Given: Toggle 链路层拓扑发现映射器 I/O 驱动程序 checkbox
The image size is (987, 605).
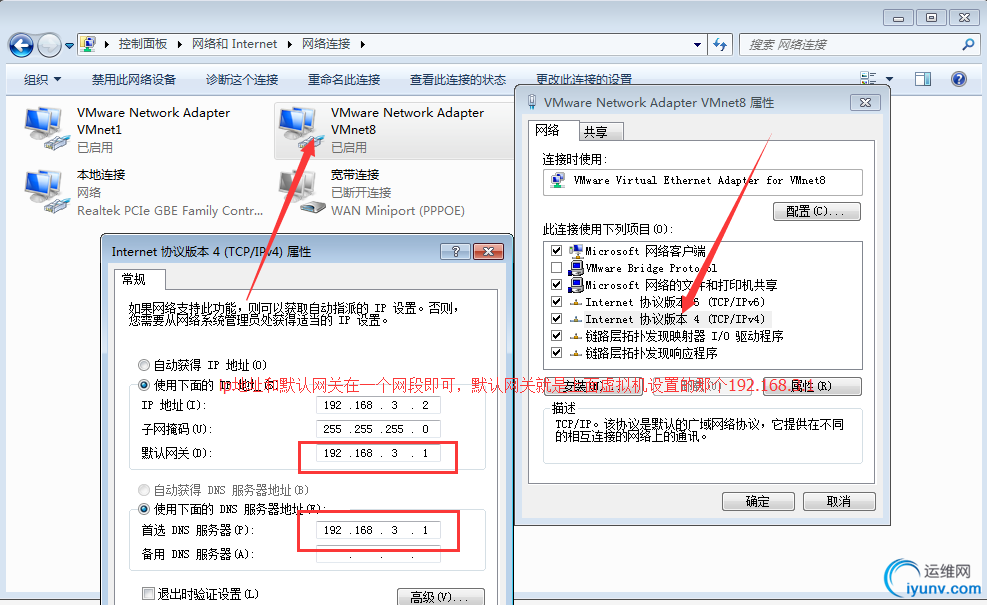Looking at the screenshot, I should pyautogui.click(x=556, y=336).
